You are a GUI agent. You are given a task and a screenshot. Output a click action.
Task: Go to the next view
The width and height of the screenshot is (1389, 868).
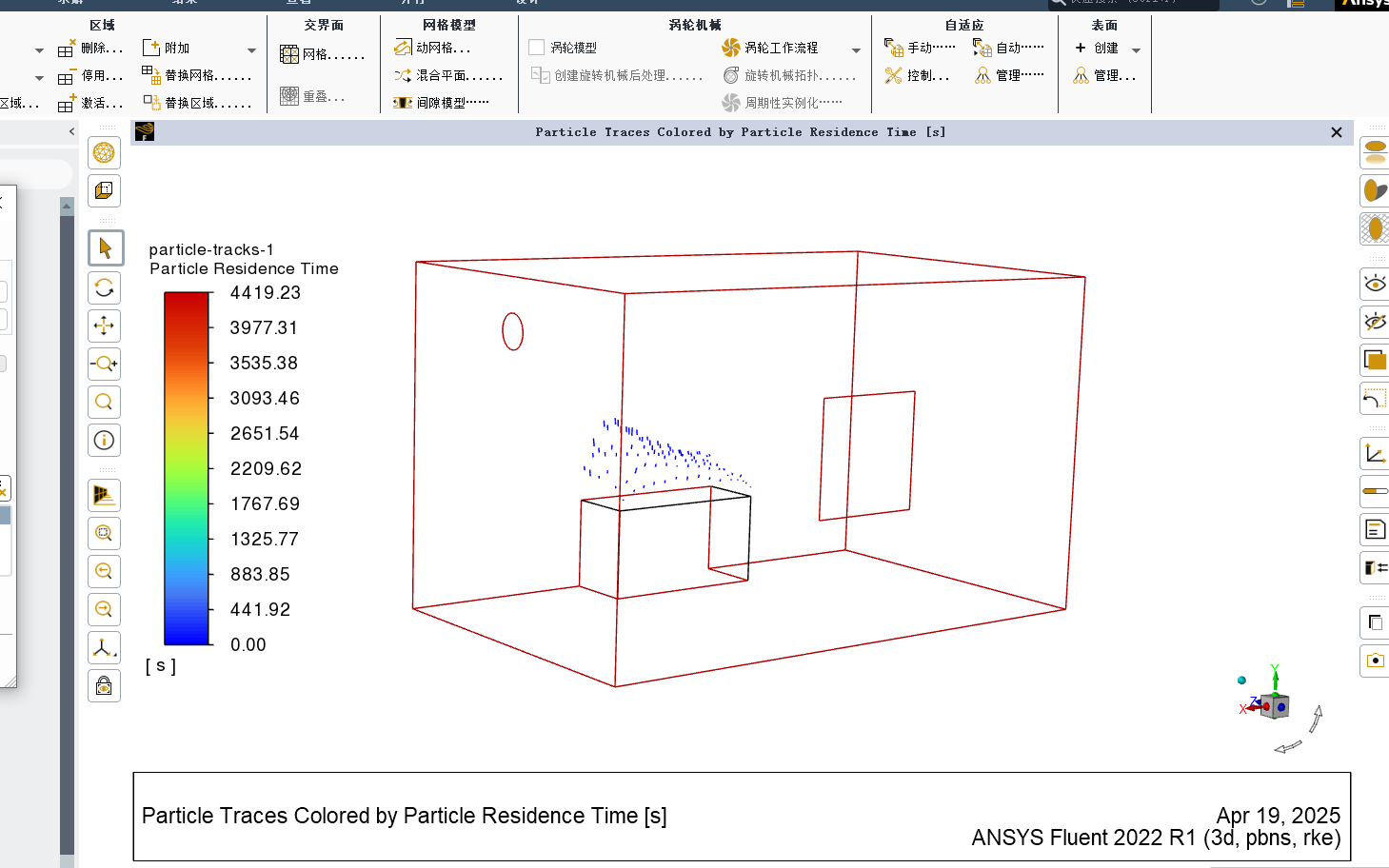point(105,609)
